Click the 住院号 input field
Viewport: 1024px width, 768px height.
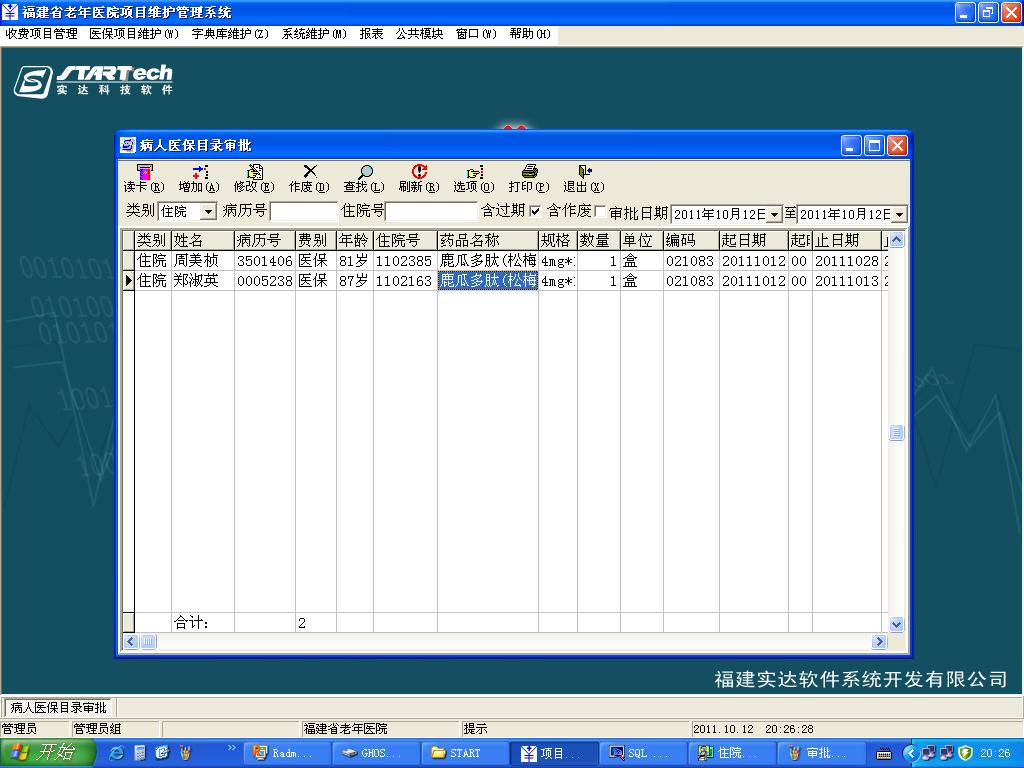point(431,211)
